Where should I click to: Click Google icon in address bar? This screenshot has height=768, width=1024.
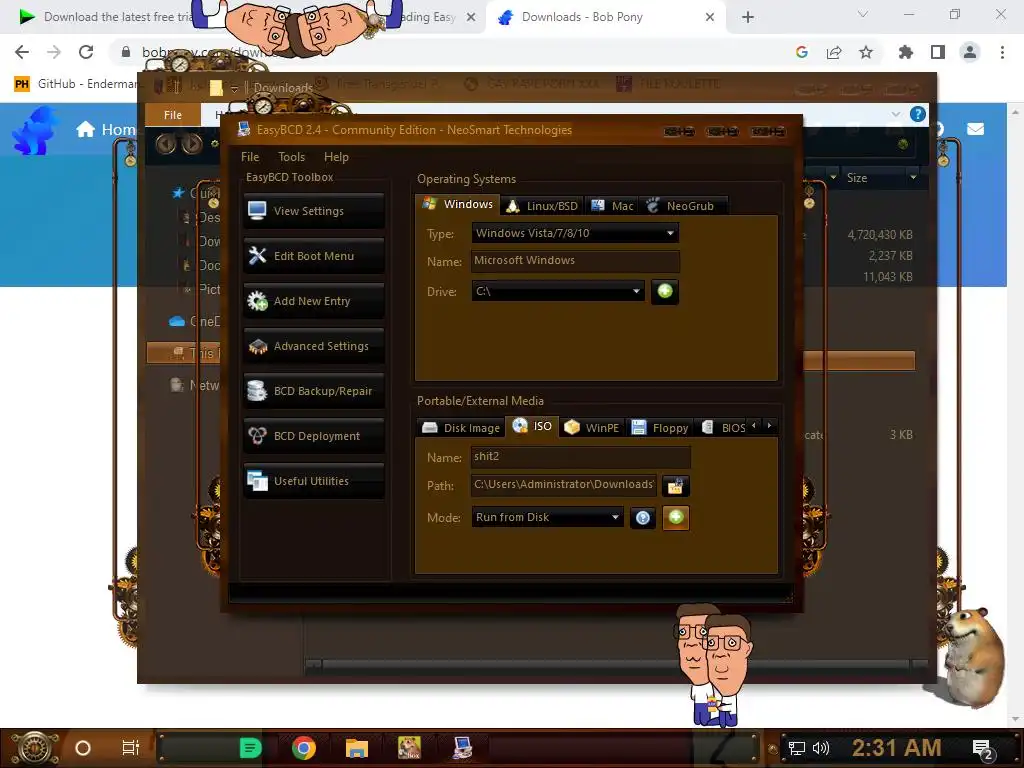click(802, 52)
